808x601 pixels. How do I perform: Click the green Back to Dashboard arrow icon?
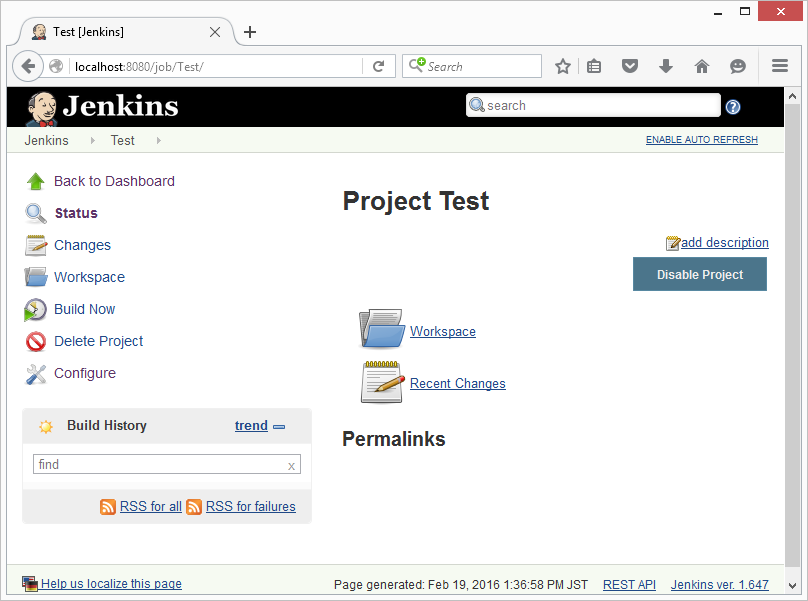point(36,181)
